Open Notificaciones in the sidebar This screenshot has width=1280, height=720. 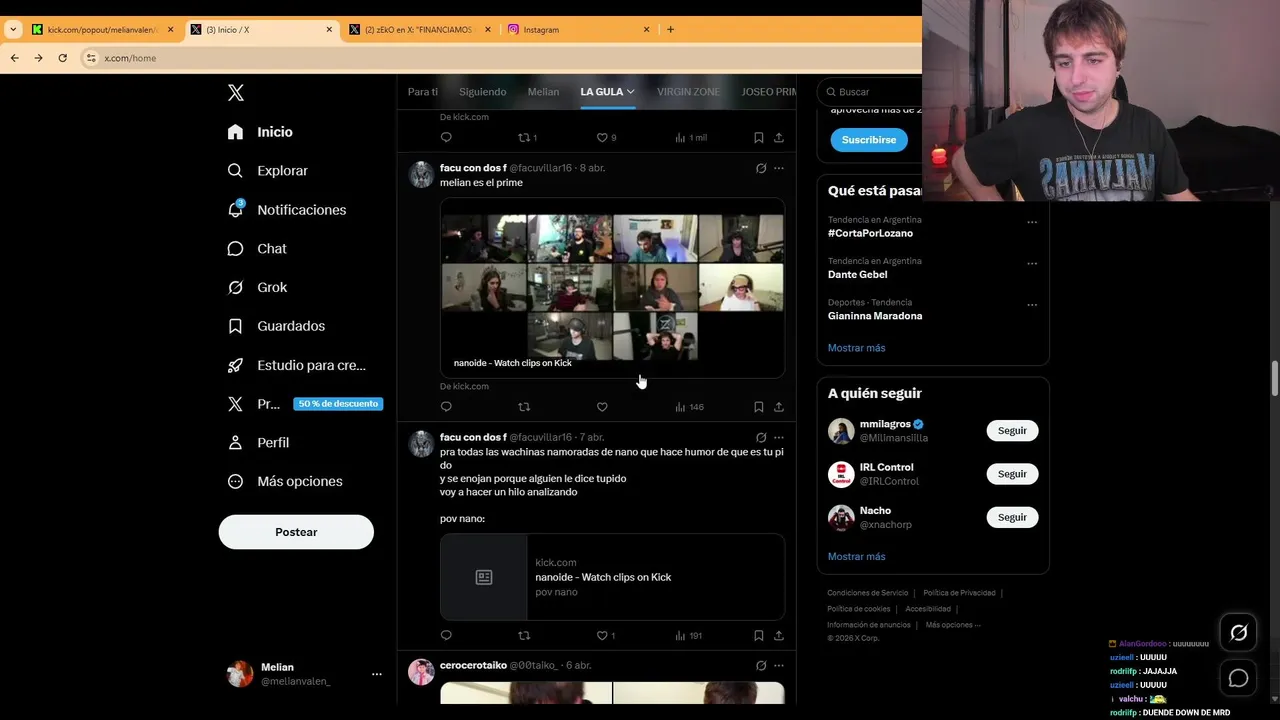[286, 210]
